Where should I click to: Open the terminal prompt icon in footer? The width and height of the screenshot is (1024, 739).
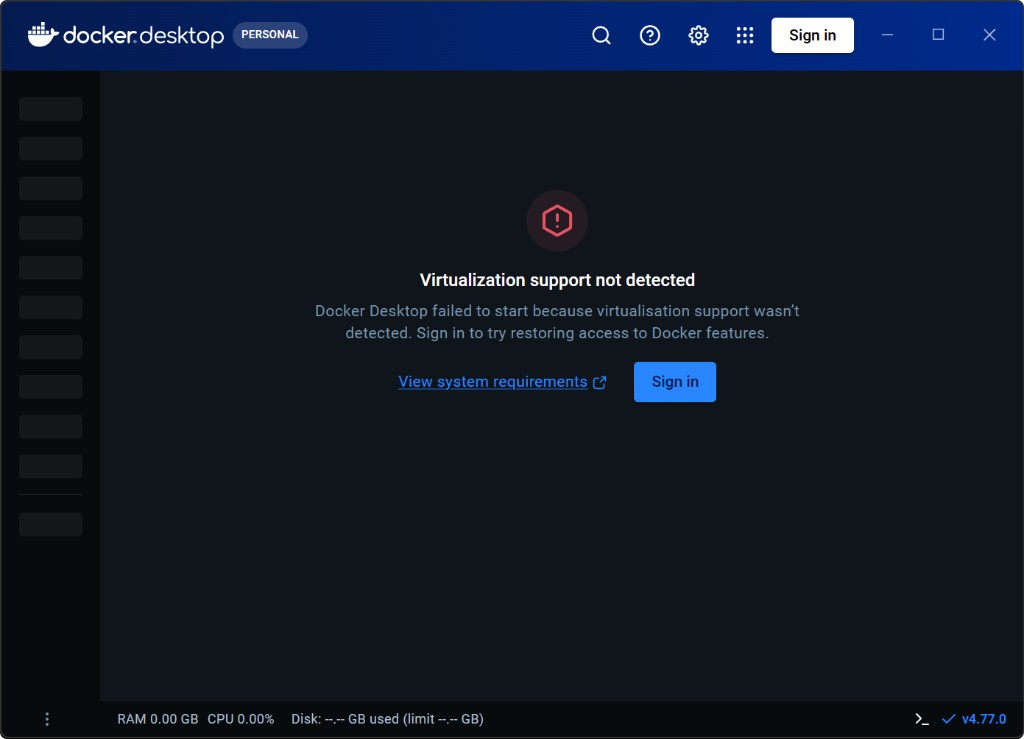click(921, 719)
